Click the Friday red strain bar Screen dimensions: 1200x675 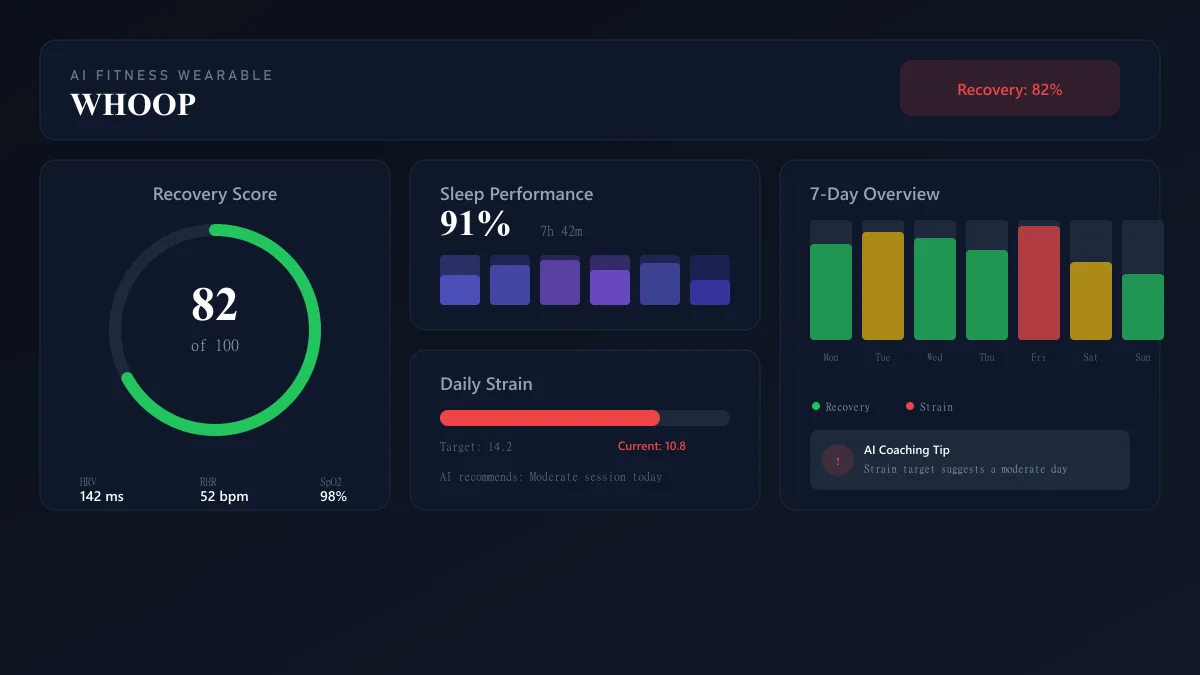tap(1039, 283)
